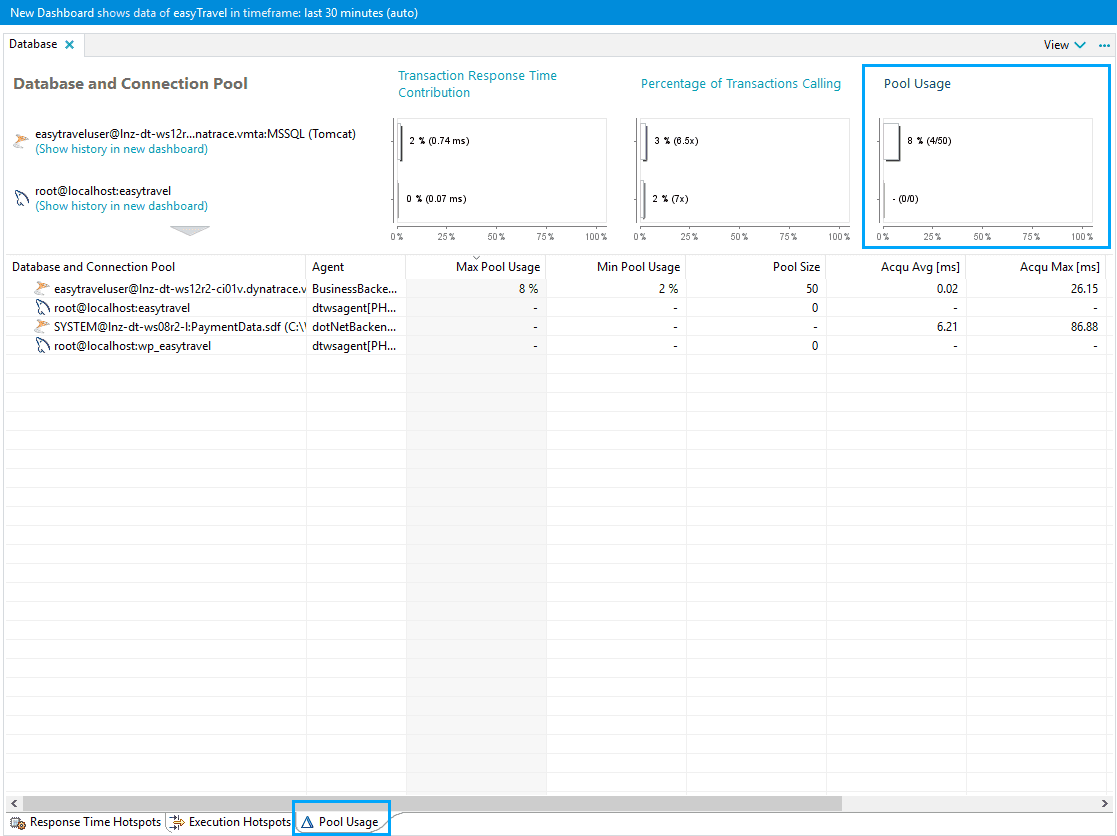
Task: Click the MySQL icon of root@localhost:easytravel table row
Action: (x=42, y=308)
